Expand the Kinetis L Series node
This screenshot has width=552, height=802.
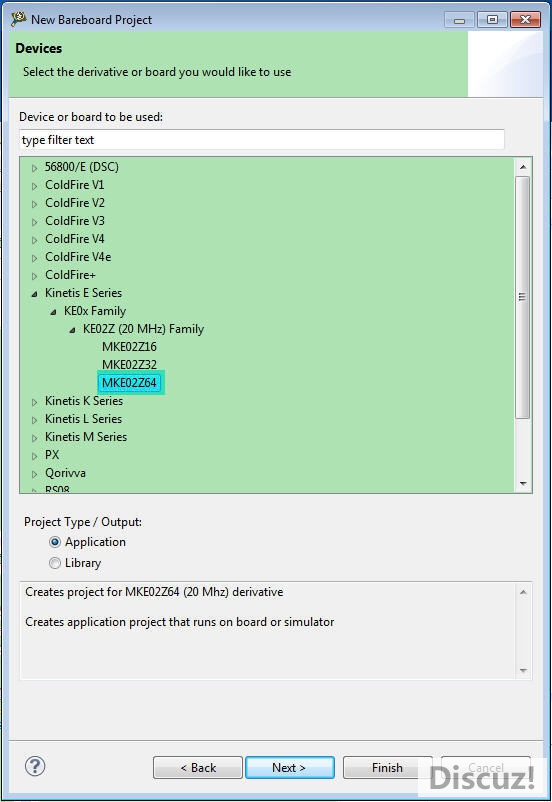coord(35,420)
